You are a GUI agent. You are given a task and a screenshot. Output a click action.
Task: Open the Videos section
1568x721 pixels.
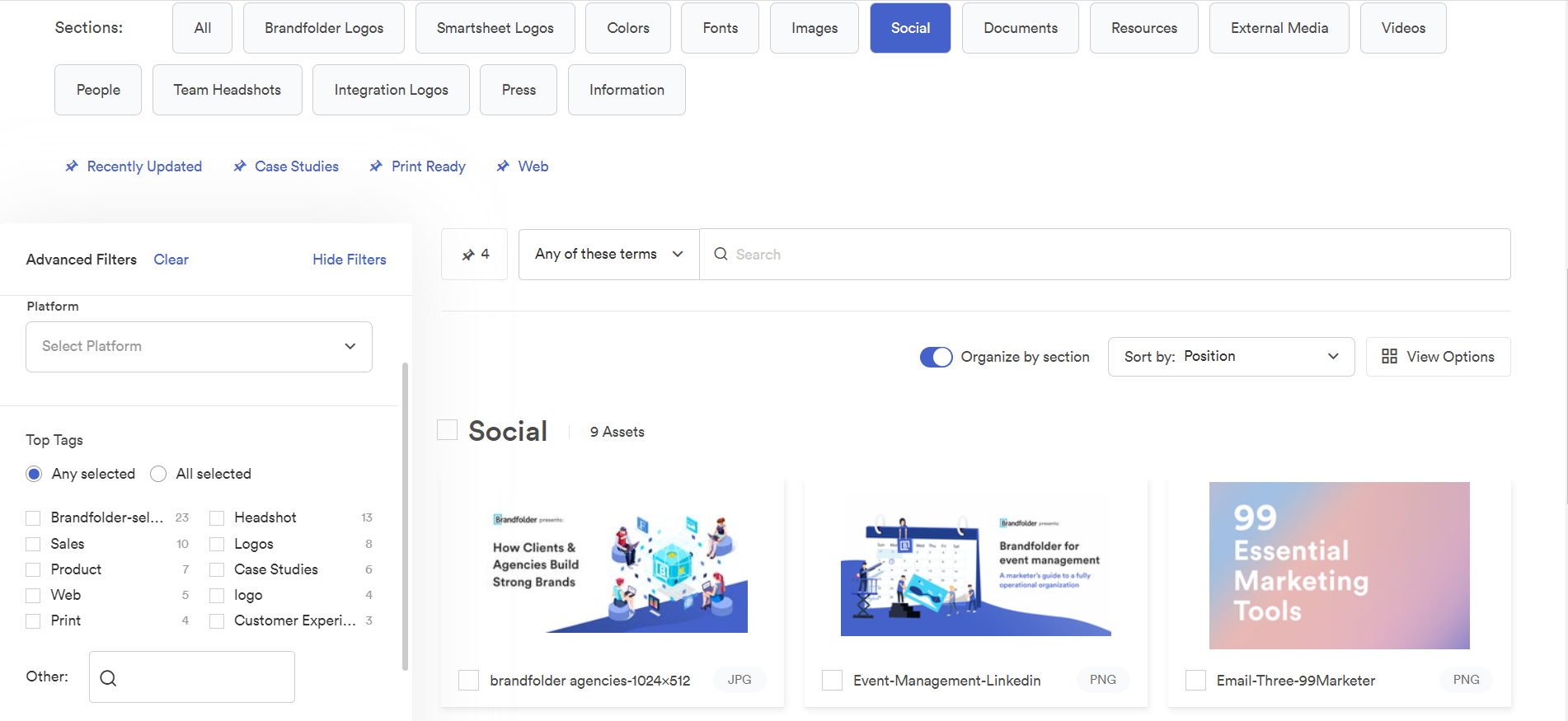click(x=1403, y=28)
